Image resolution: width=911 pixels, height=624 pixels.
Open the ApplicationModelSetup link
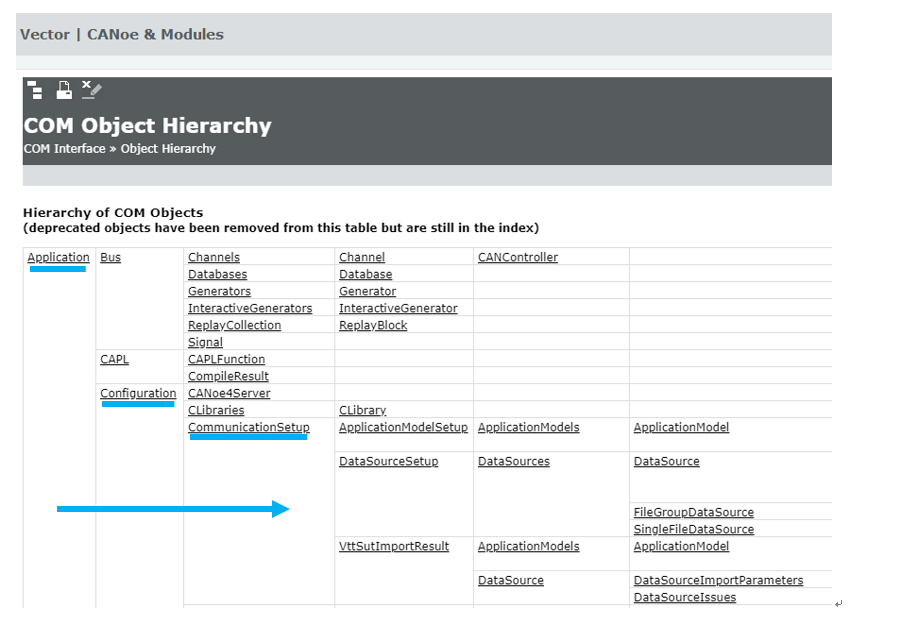coord(403,427)
